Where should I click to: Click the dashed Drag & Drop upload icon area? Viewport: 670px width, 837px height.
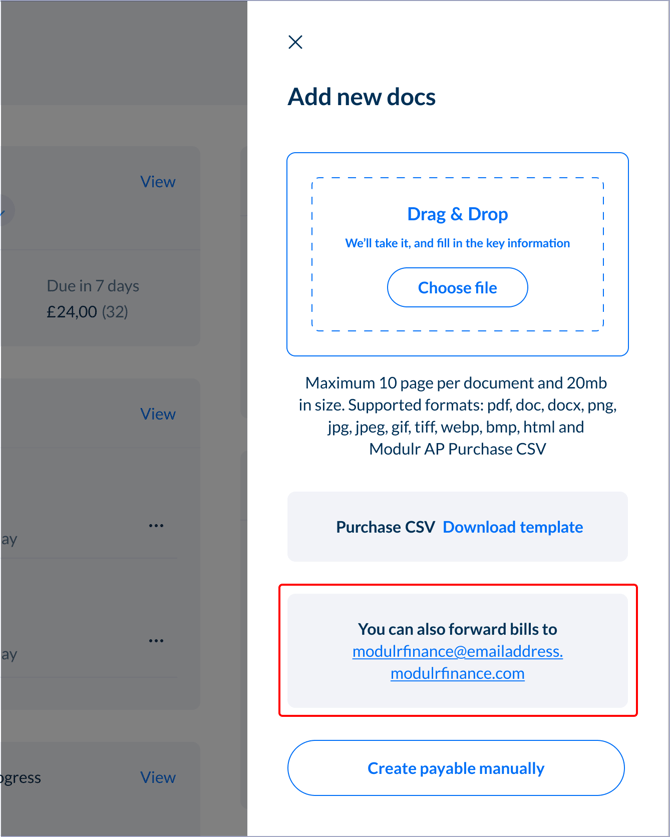tap(457, 253)
